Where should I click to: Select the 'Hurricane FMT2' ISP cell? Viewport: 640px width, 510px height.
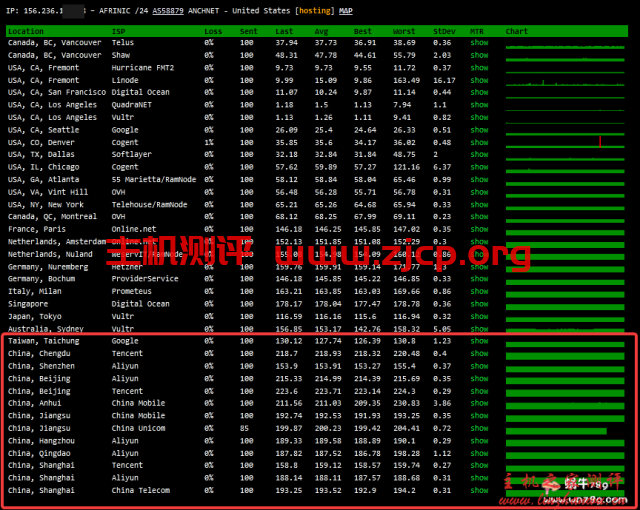tap(143, 68)
